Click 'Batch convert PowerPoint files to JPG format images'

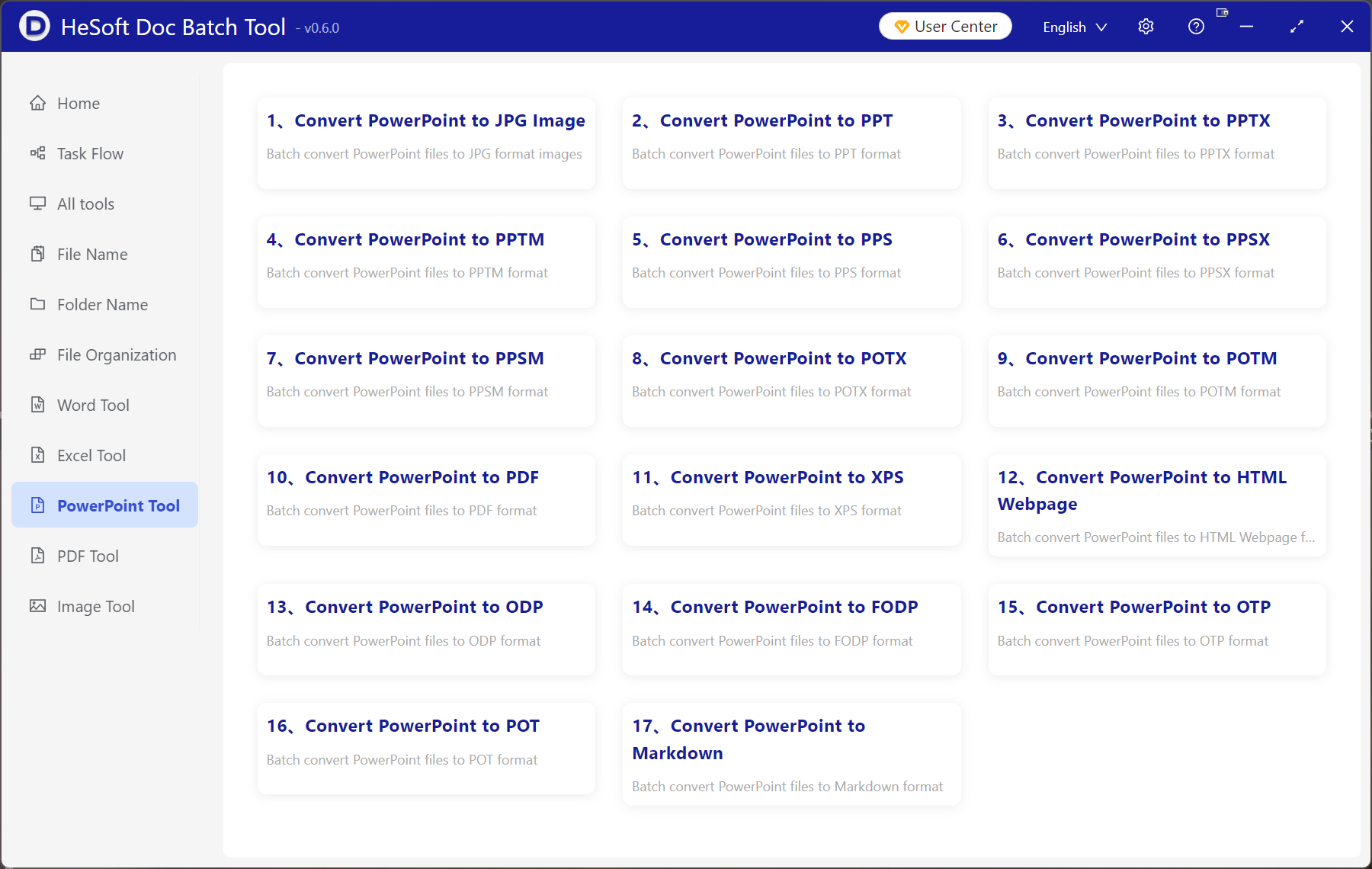(x=424, y=154)
